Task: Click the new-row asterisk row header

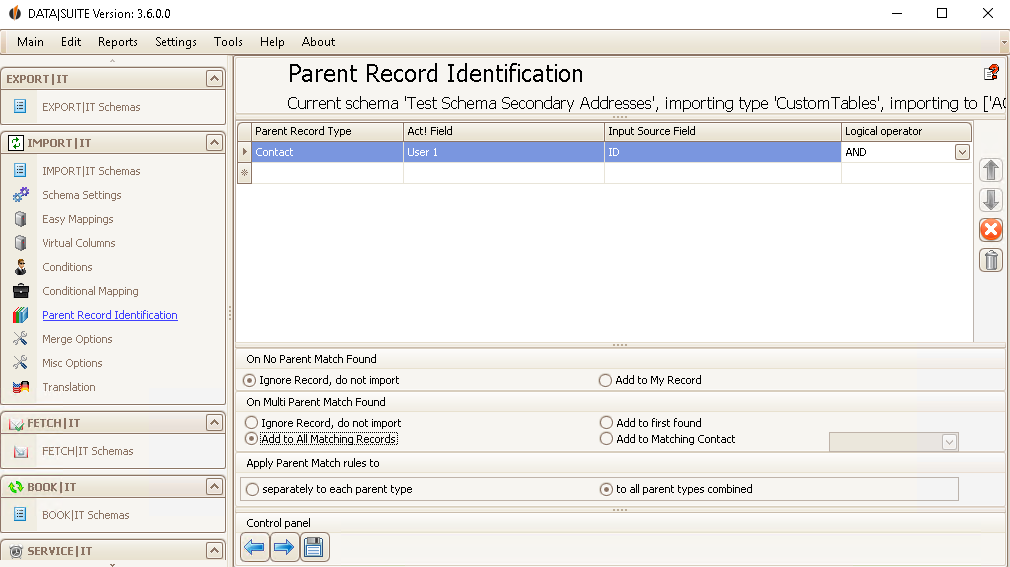Action: pyautogui.click(x=245, y=173)
